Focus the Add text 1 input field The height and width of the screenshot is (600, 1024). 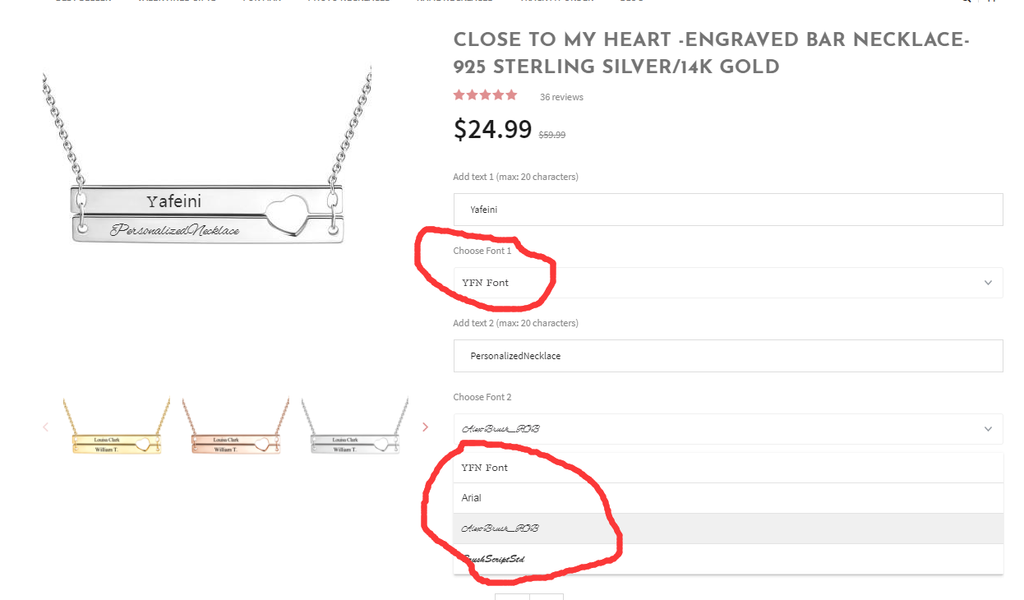pyautogui.click(x=727, y=210)
